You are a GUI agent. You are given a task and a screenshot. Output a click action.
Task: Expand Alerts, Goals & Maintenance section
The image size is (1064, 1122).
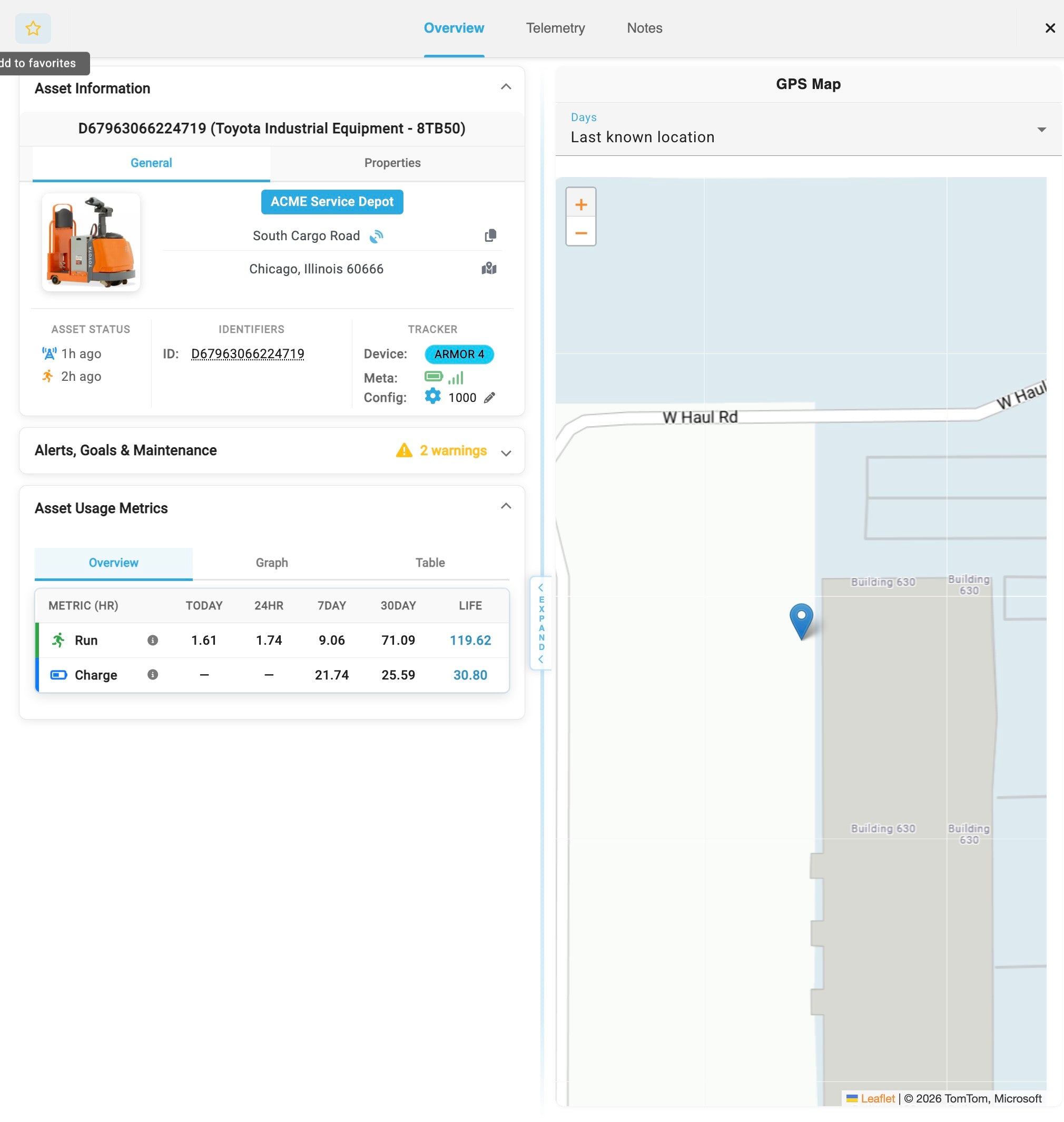506,452
